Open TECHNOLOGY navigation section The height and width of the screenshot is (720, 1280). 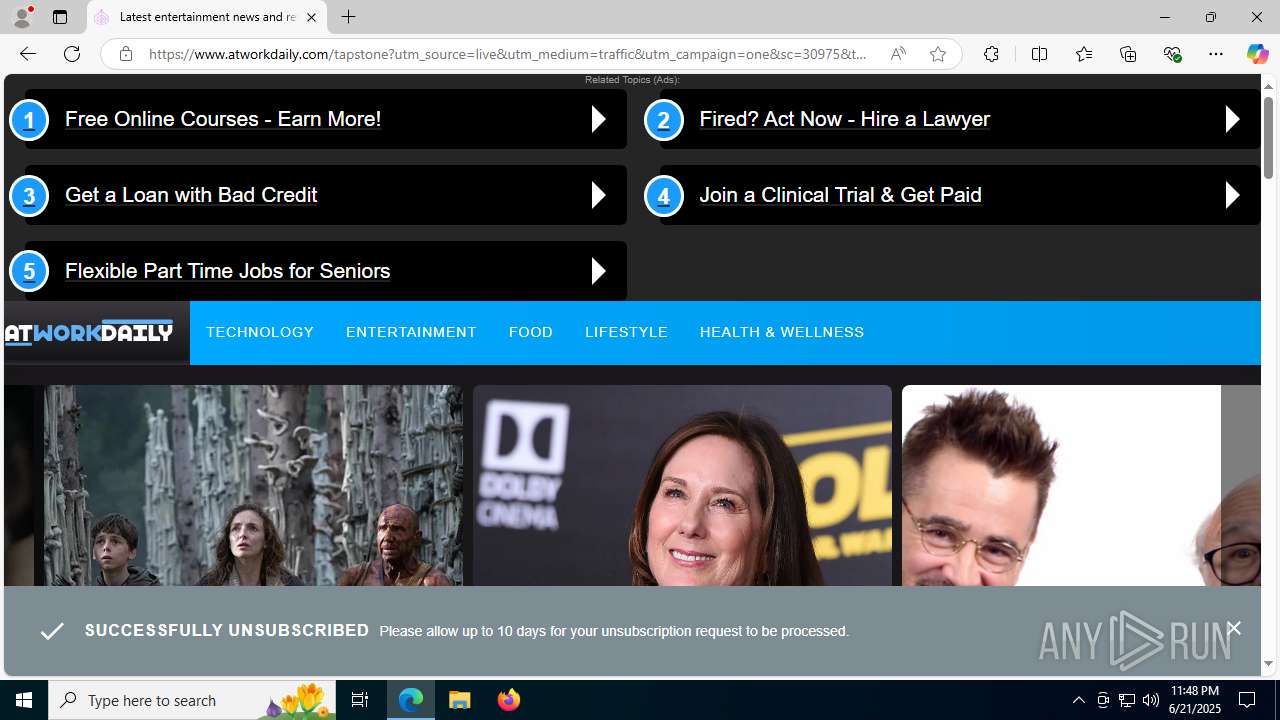coord(260,332)
